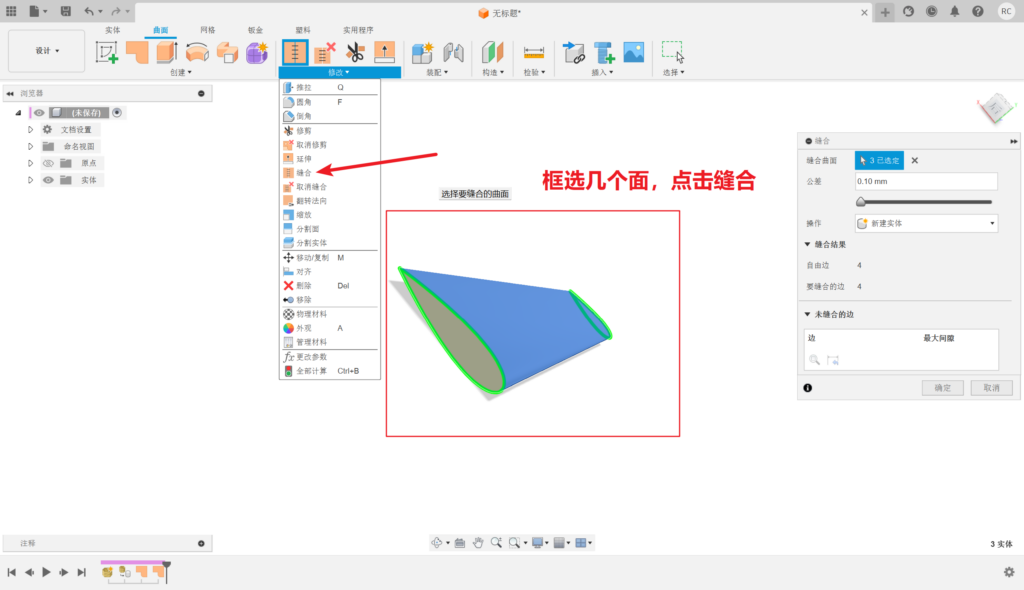Switch to the 实体 ribbon tab
This screenshot has width=1024, height=590.
[112, 30]
